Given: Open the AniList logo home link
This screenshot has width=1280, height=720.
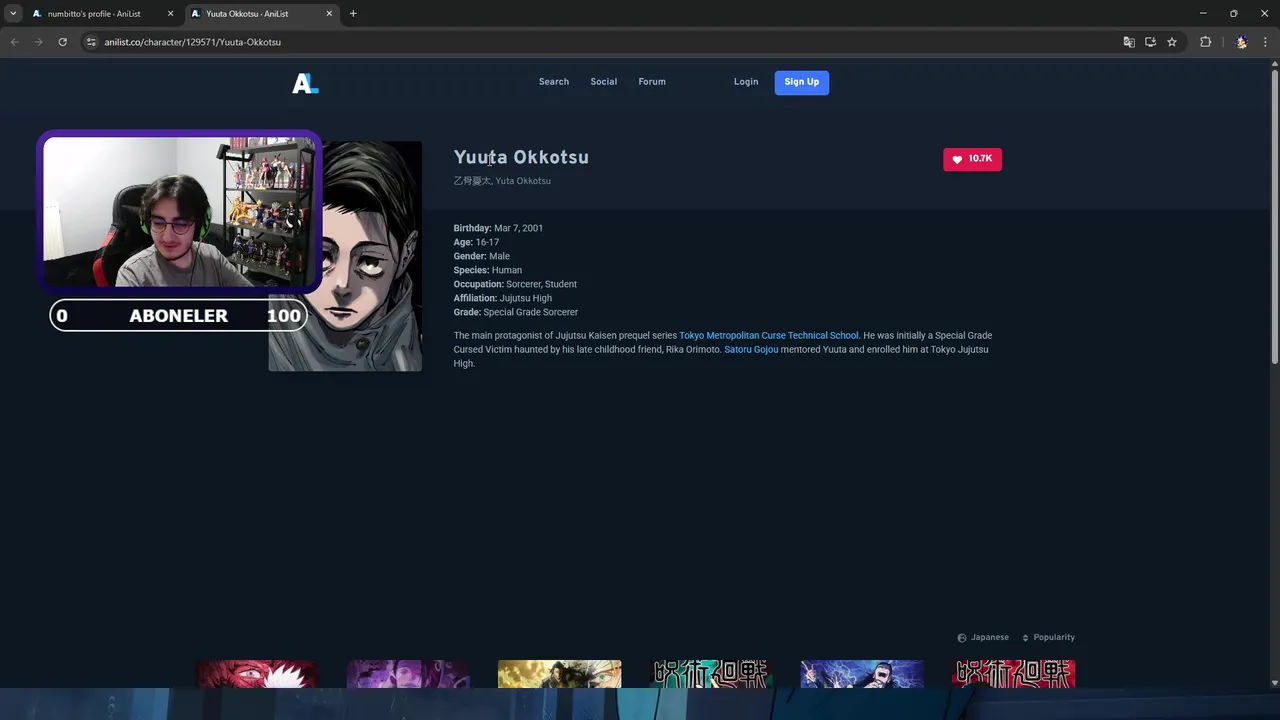Looking at the screenshot, I should tap(305, 83).
